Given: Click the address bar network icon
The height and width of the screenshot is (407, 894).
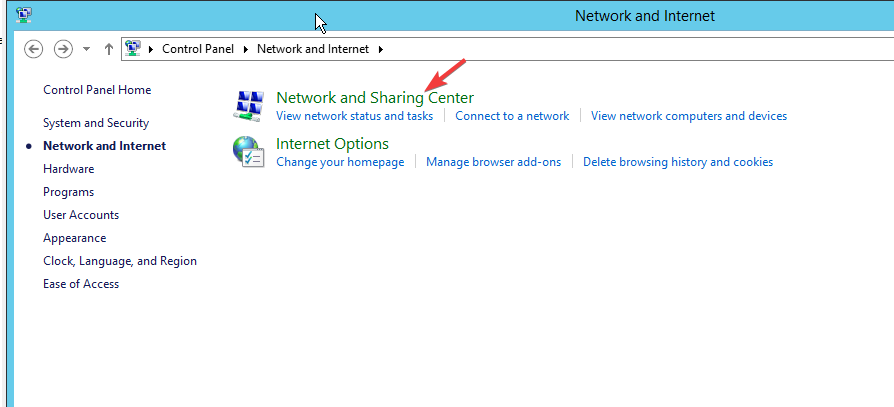Looking at the screenshot, I should pos(133,48).
